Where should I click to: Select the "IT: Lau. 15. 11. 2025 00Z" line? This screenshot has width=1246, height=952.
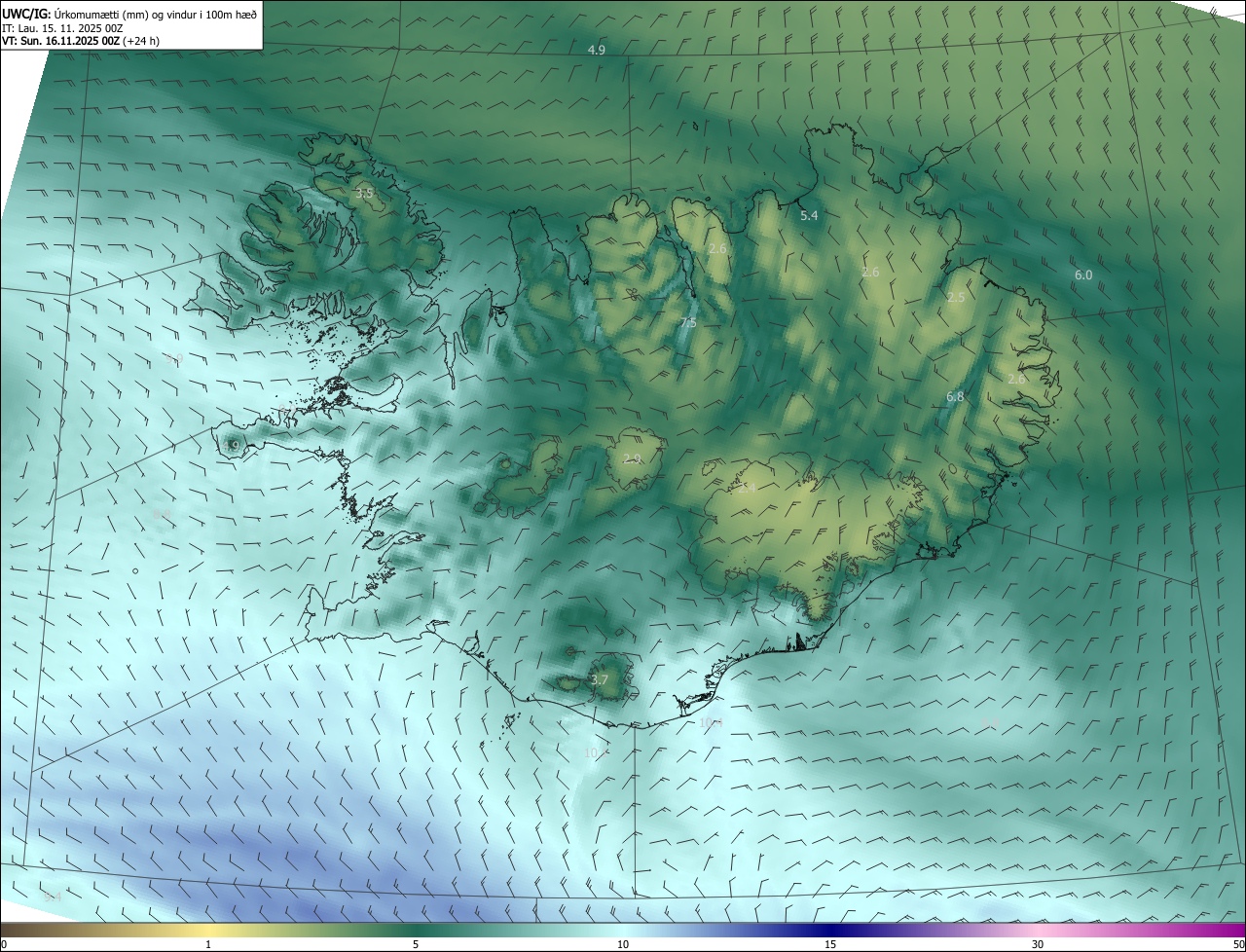62,28
